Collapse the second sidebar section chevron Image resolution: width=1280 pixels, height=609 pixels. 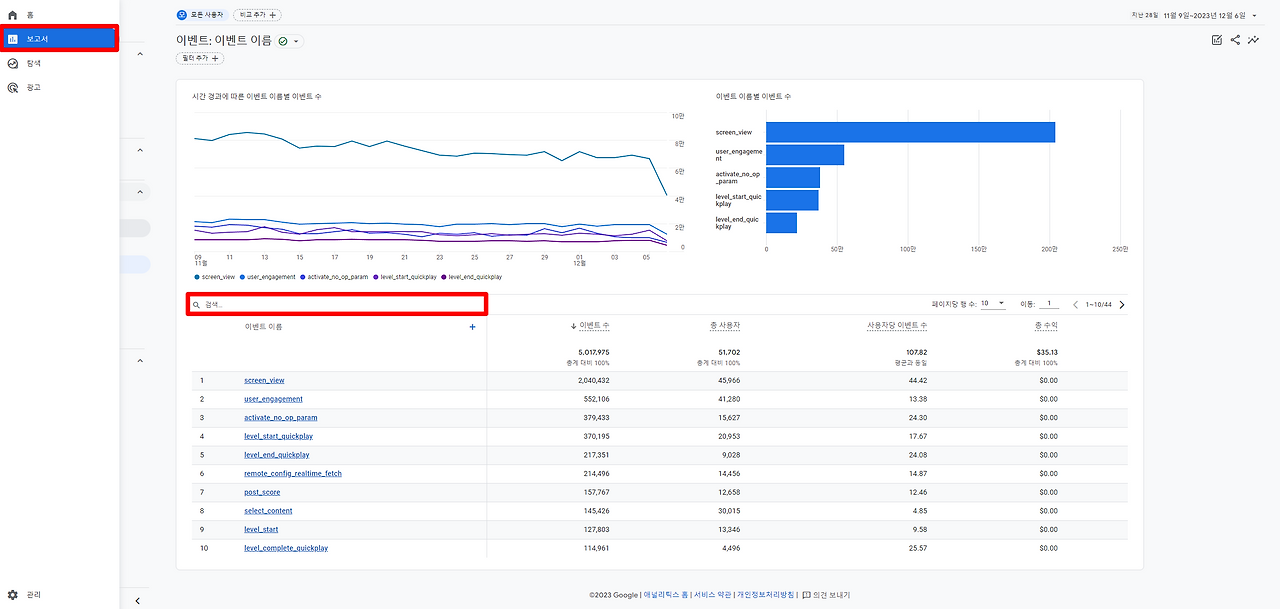click(140, 150)
